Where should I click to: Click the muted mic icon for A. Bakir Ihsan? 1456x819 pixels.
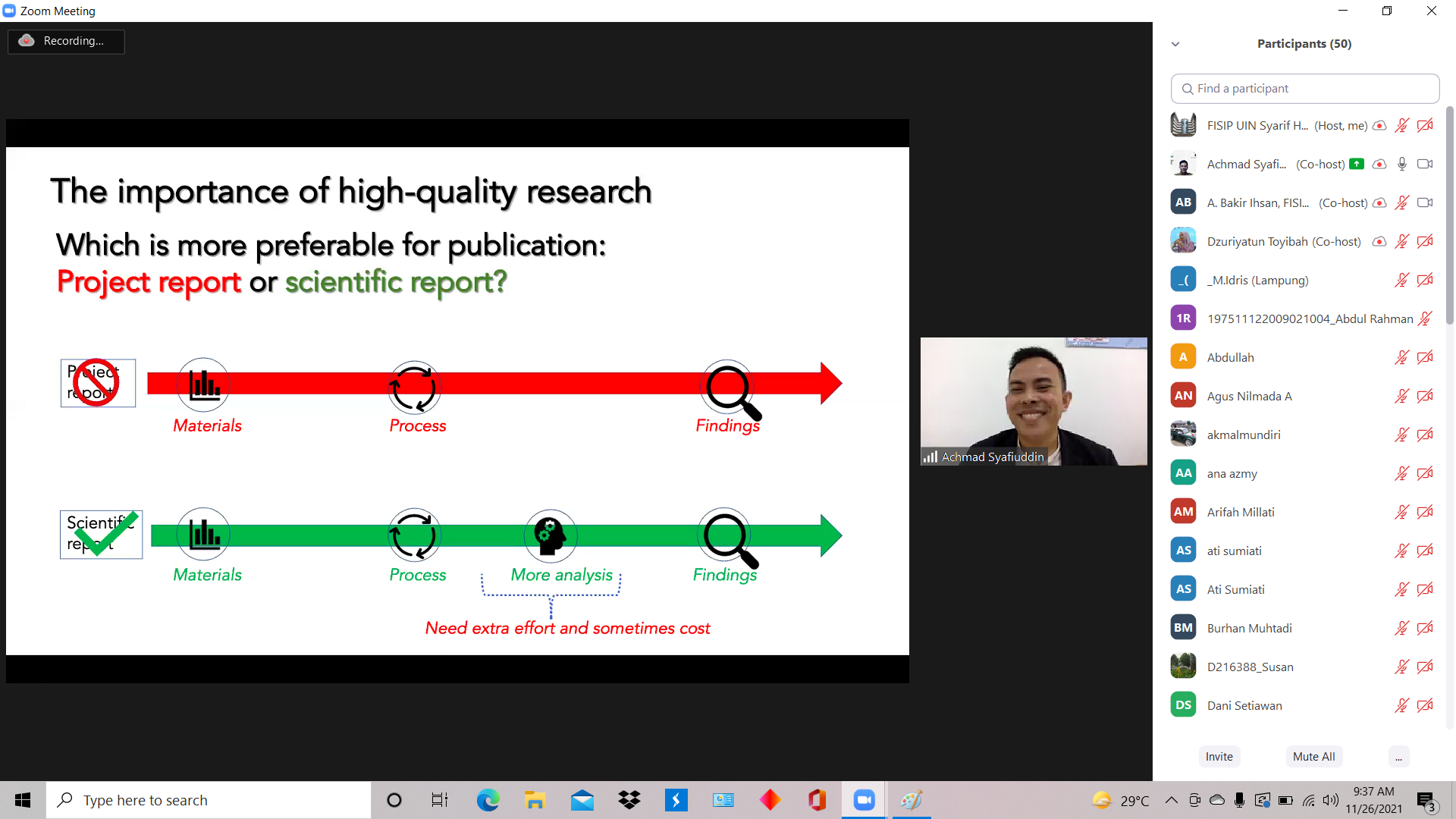[x=1401, y=202]
